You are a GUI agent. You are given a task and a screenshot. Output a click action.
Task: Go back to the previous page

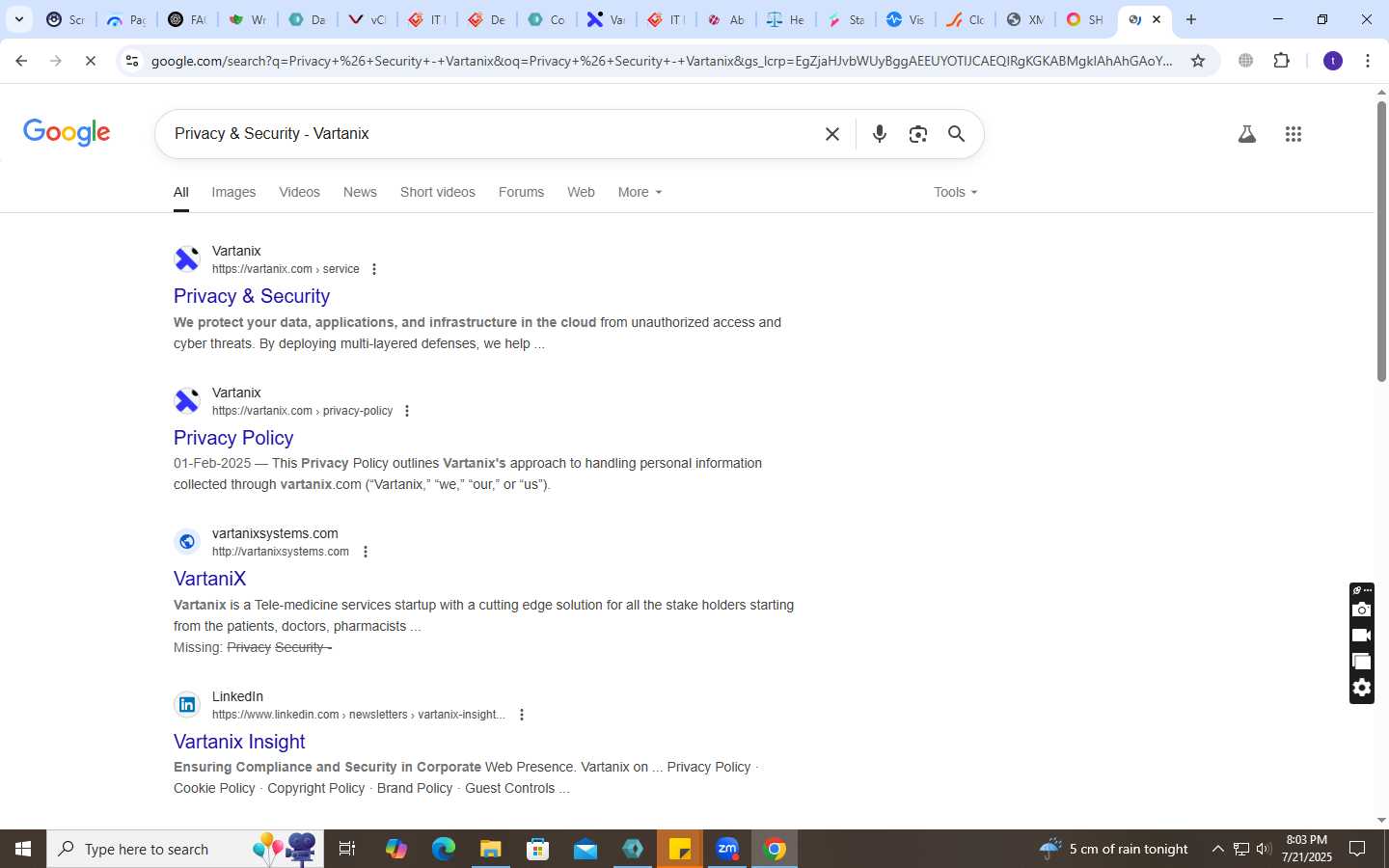(x=21, y=61)
